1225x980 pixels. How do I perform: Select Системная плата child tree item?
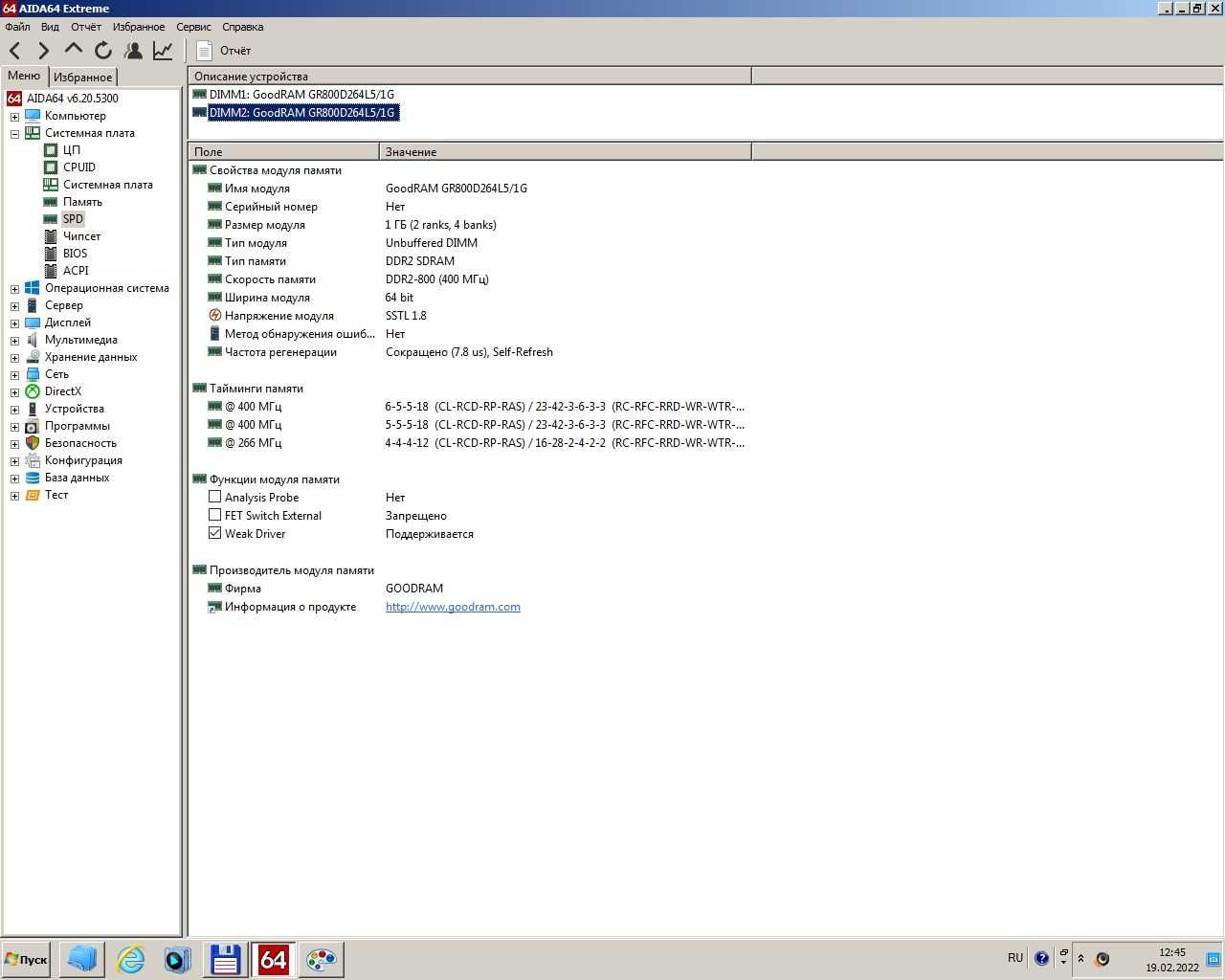(x=108, y=185)
